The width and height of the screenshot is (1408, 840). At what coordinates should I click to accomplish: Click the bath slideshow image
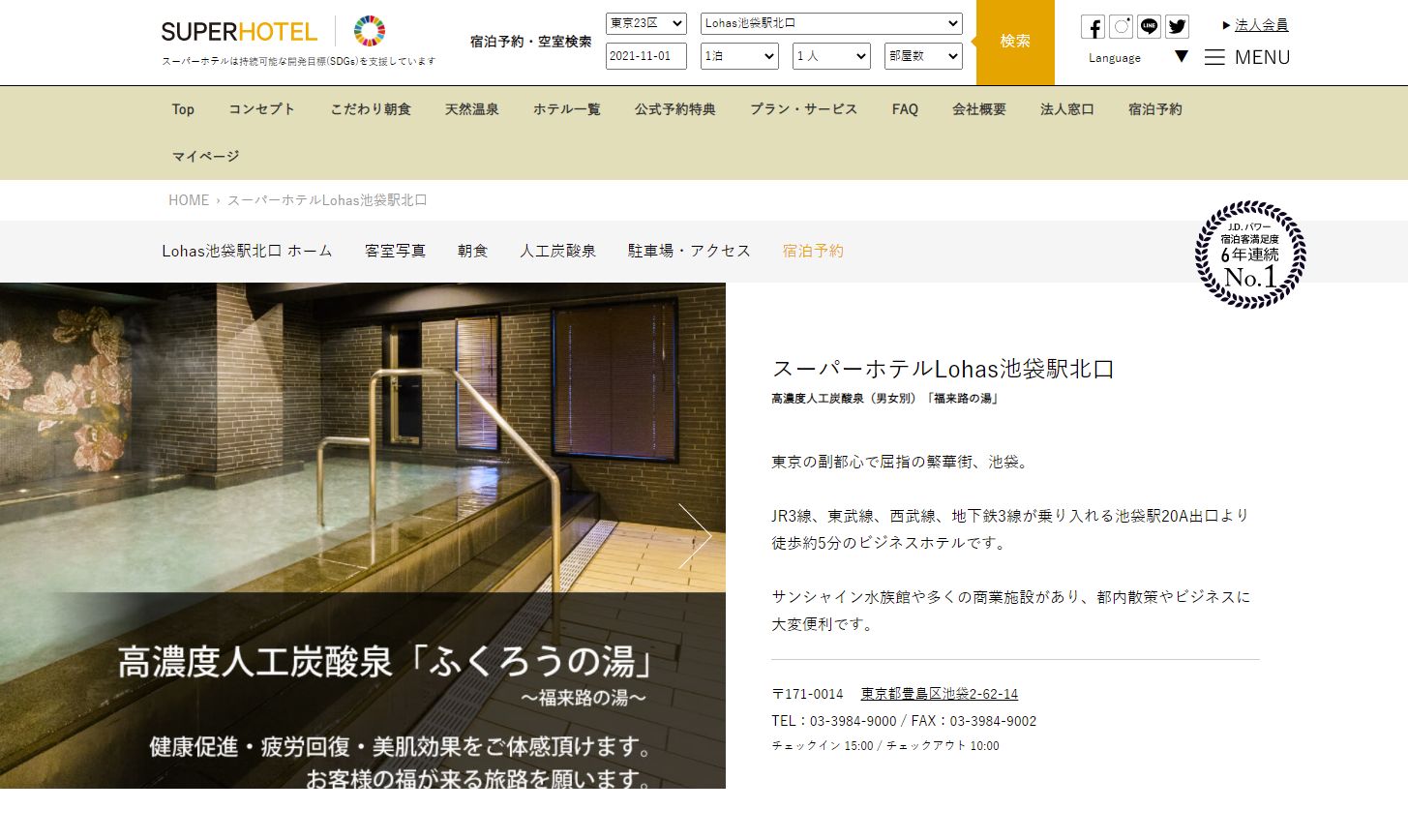[363, 535]
